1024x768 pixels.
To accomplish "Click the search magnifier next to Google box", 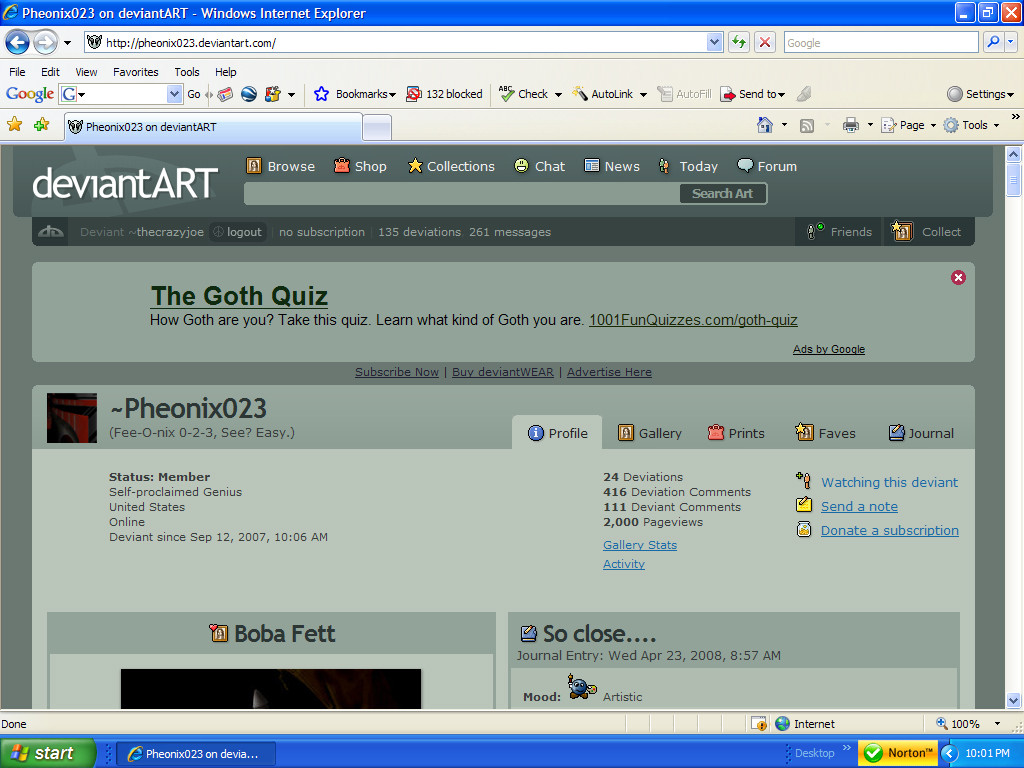I will pos(993,42).
